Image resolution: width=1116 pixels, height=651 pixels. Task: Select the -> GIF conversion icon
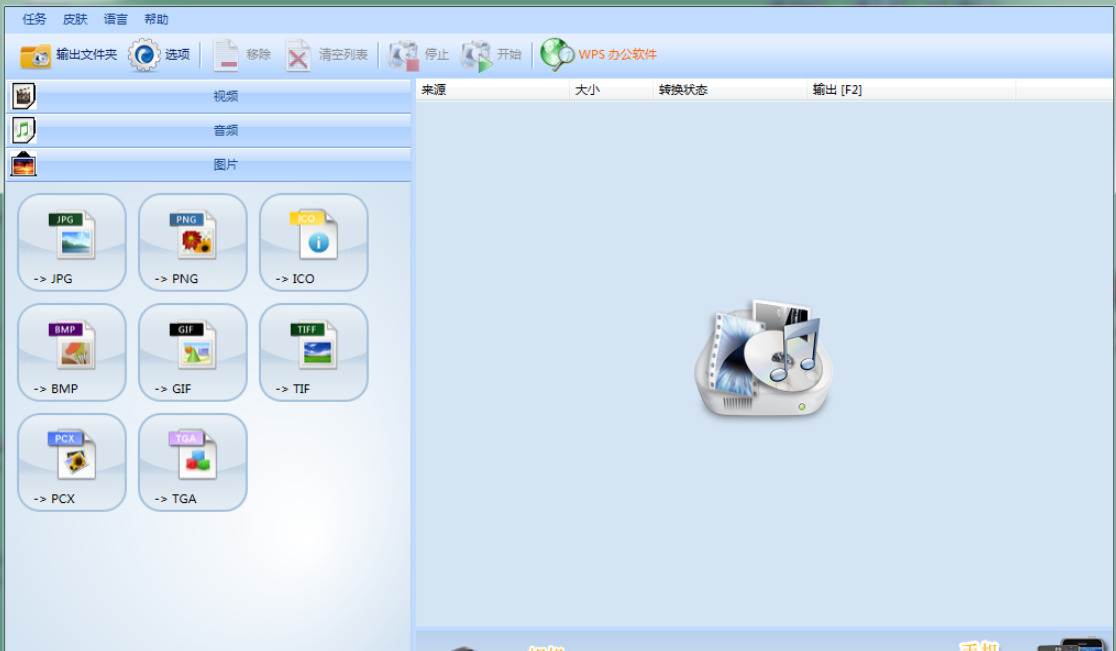pyautogui.click(x=193, y=352)
